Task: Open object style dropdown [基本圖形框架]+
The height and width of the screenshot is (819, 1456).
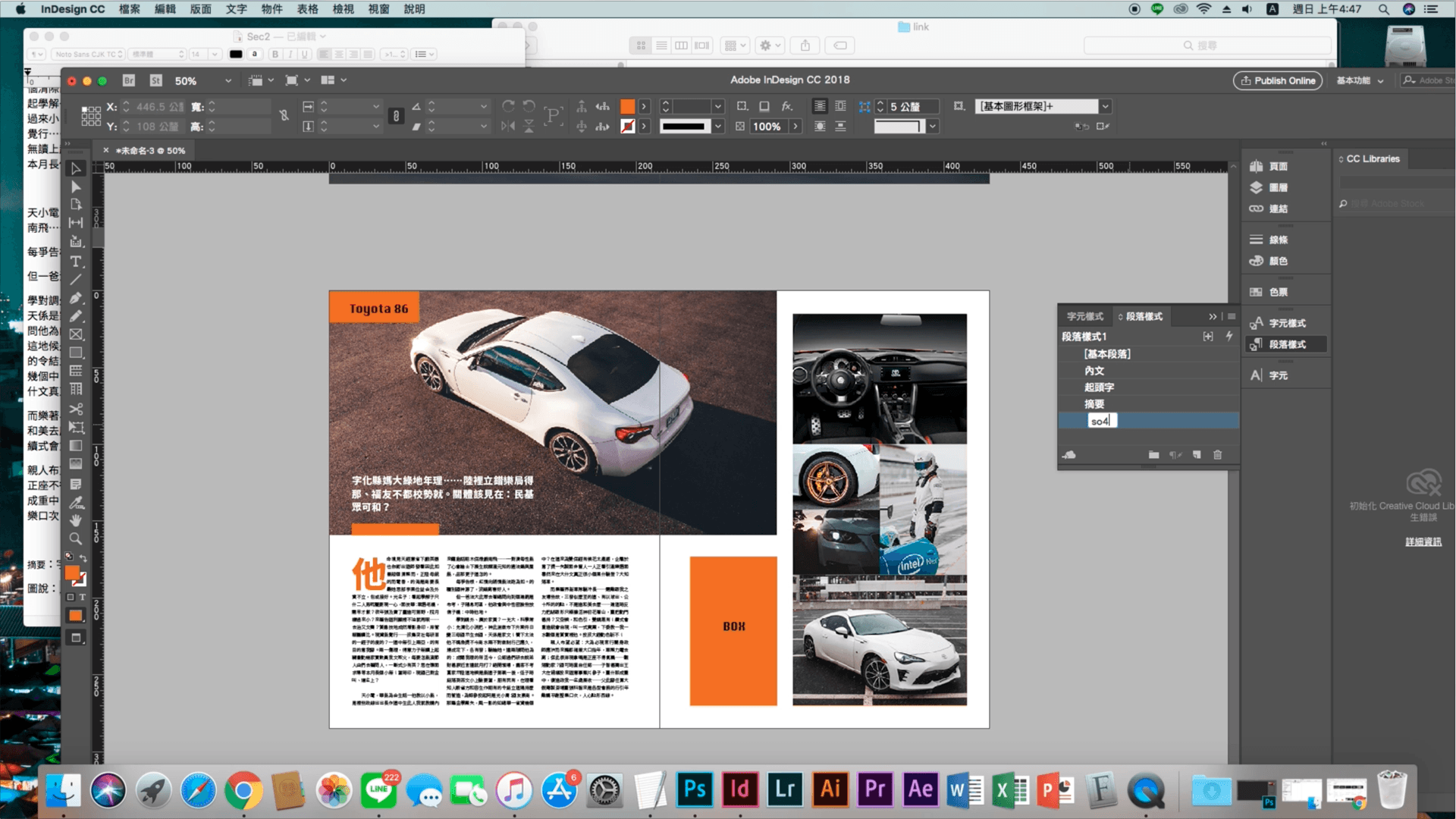Action: [1106, 106]
